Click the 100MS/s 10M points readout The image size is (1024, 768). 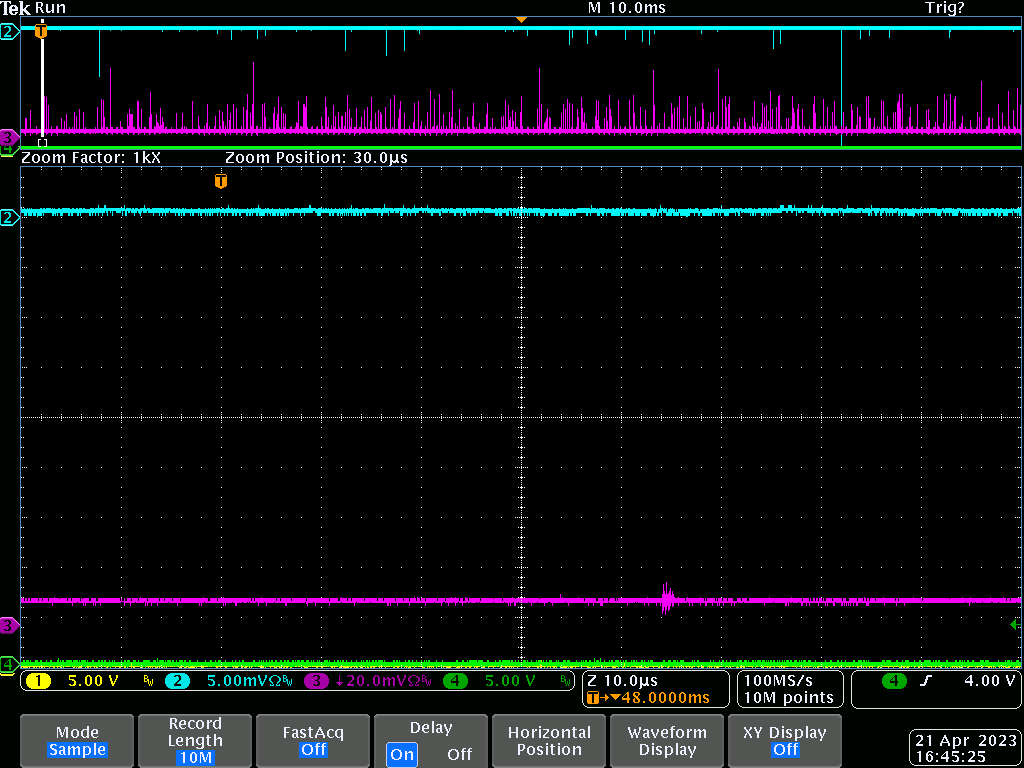789,689
